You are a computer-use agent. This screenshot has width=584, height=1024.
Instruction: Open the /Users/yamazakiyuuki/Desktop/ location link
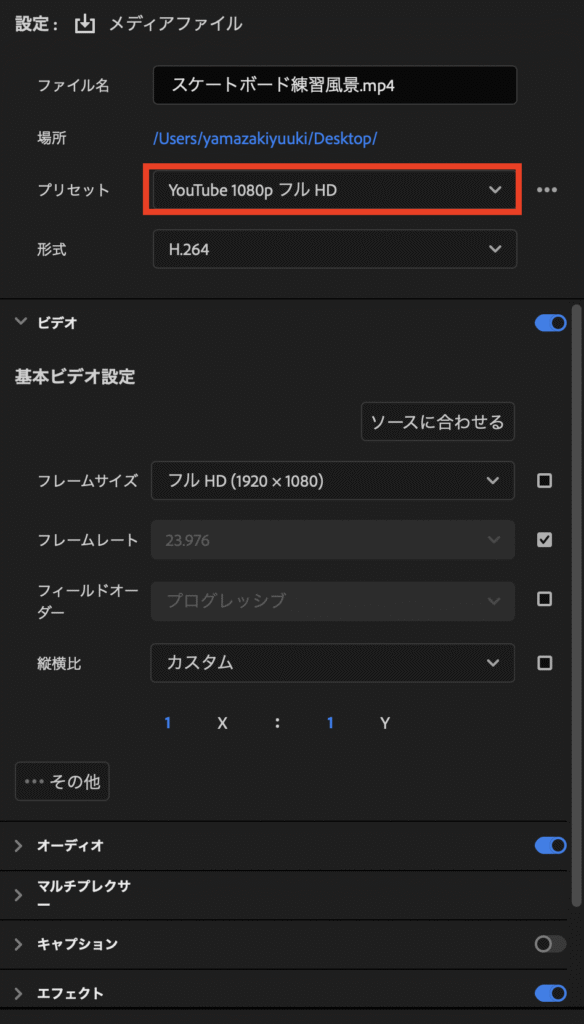pyautogui.click(x=265, y=138)
